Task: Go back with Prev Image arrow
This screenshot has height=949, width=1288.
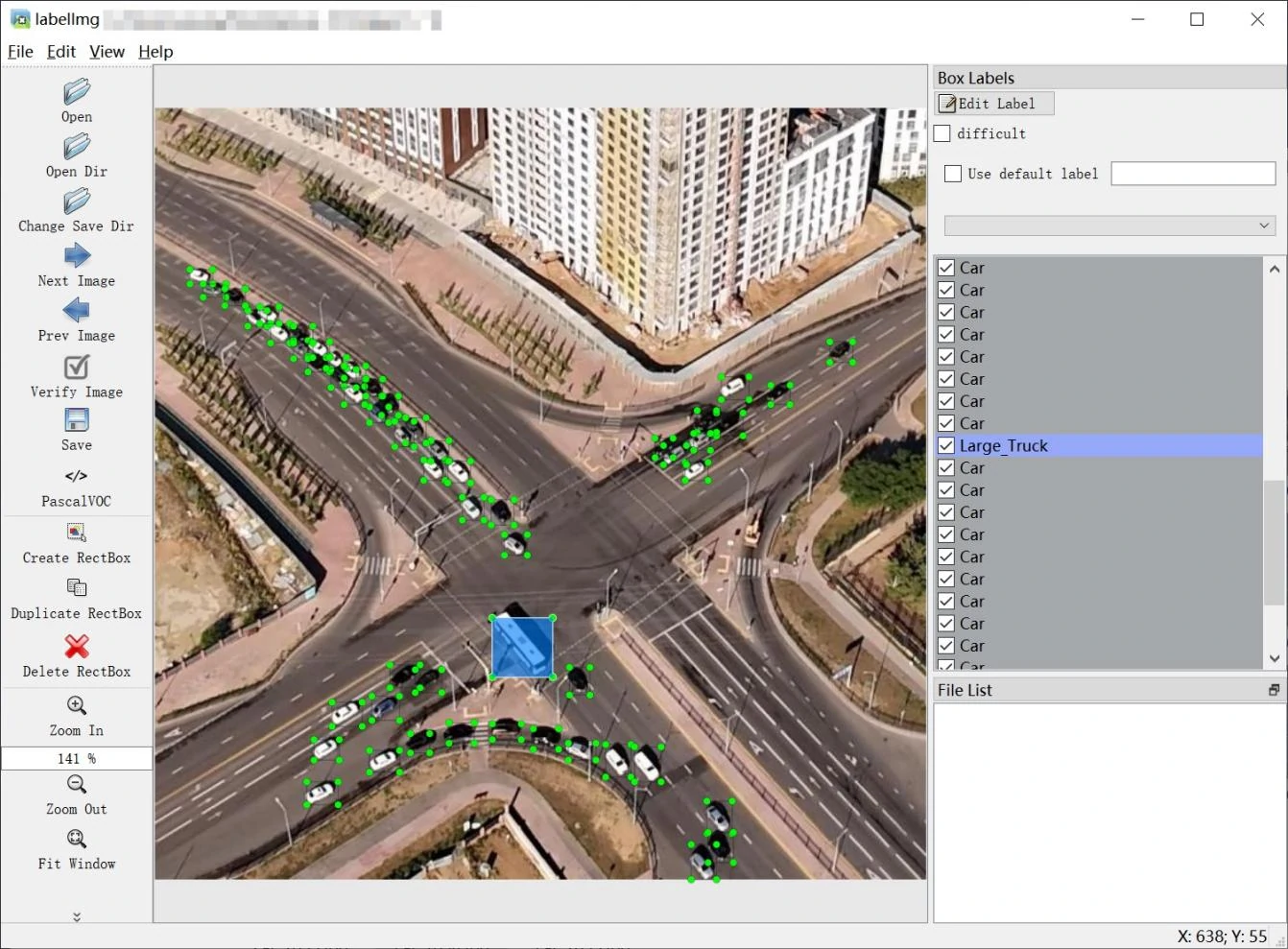Action: click(x=77, y=311)
